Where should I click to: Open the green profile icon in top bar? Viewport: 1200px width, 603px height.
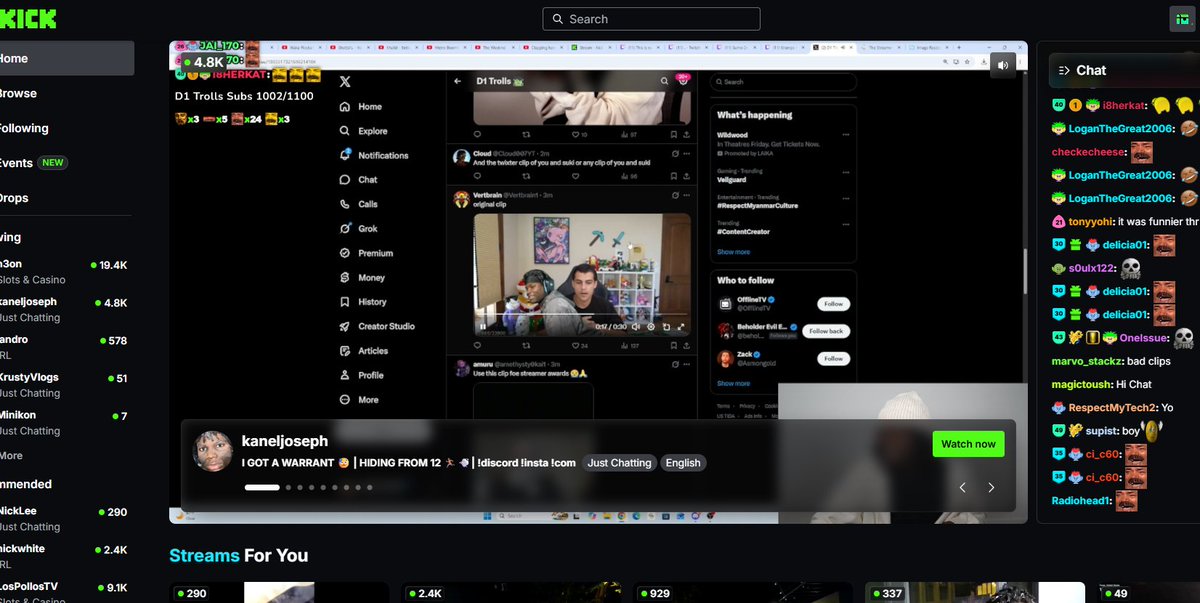click(1182, 19)
